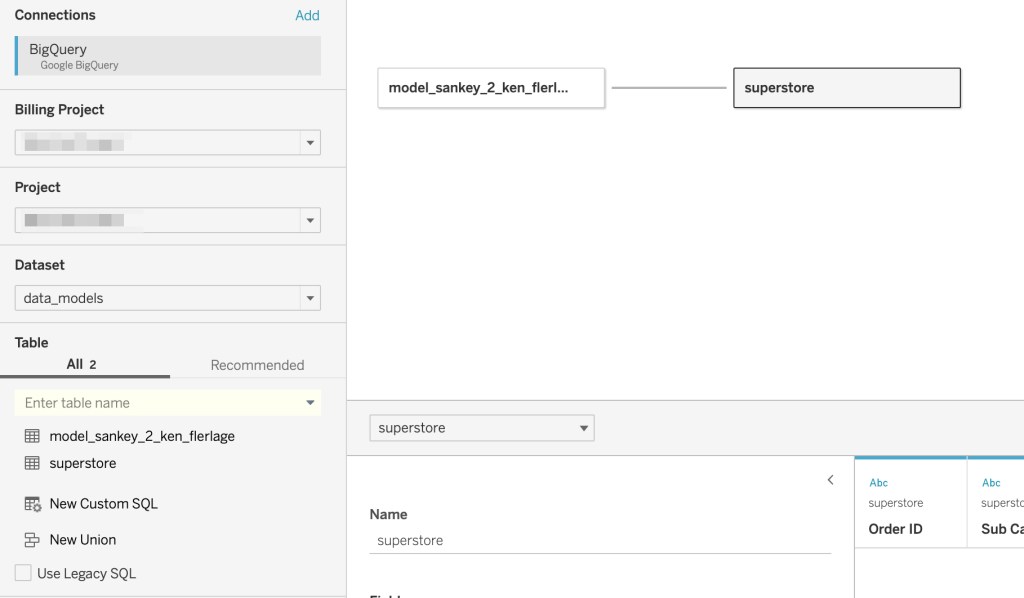Enable the Use Legacy SQL checkbox
Screen dimensions: 1024x598
pos(23,573)
